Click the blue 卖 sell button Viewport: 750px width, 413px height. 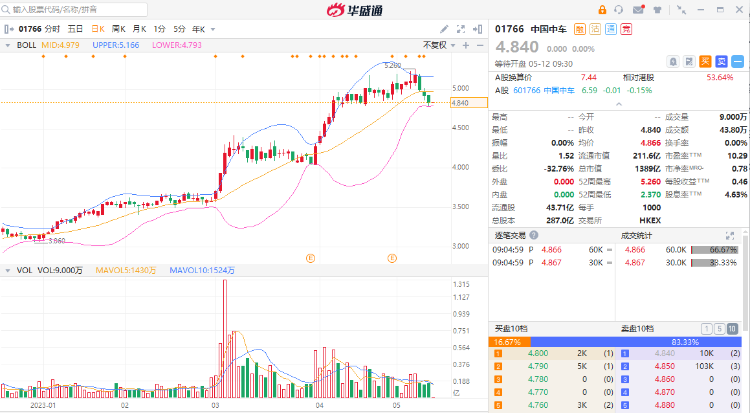tap(721, 61)
